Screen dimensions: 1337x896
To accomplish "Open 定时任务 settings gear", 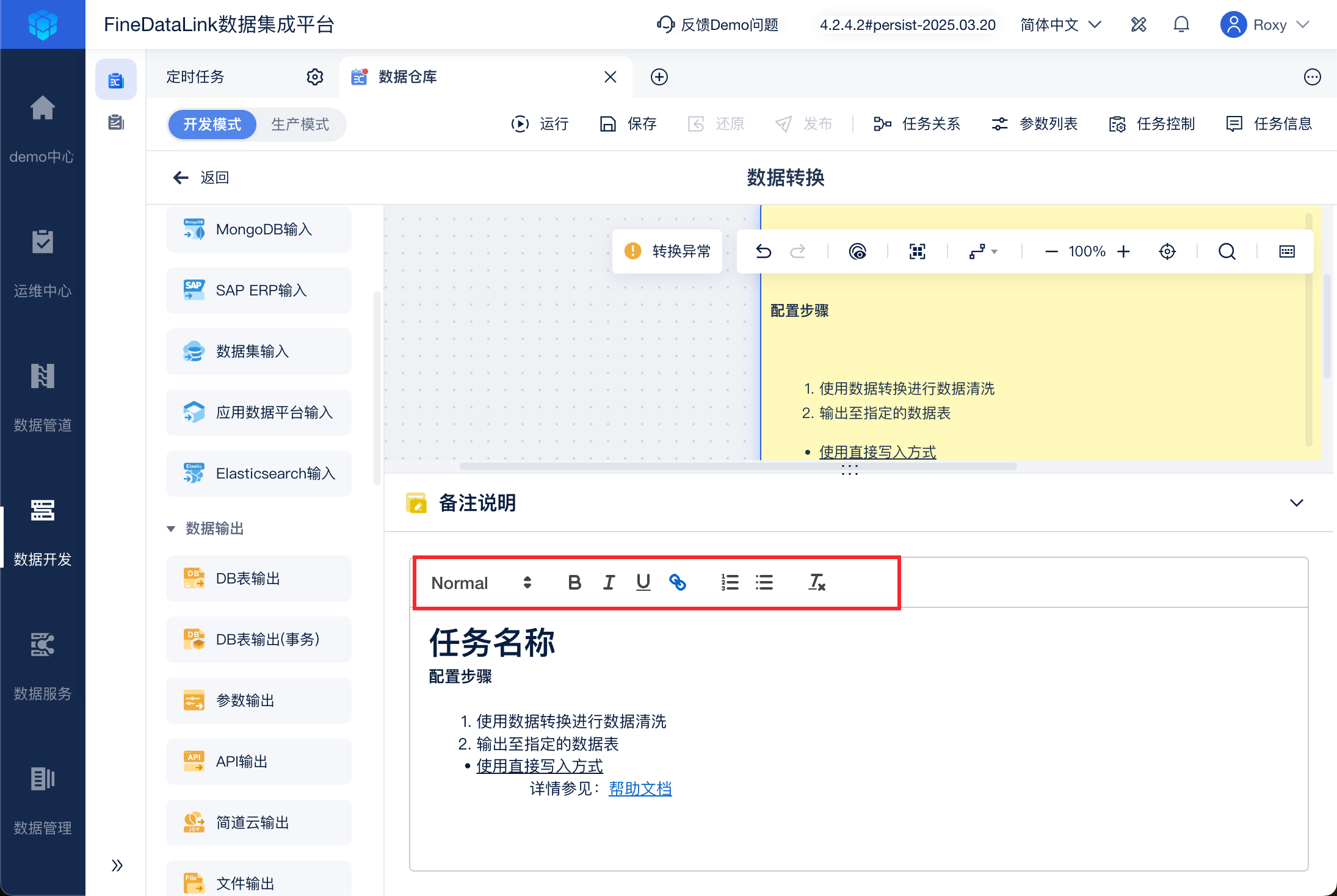I will [x=315, y=77].
